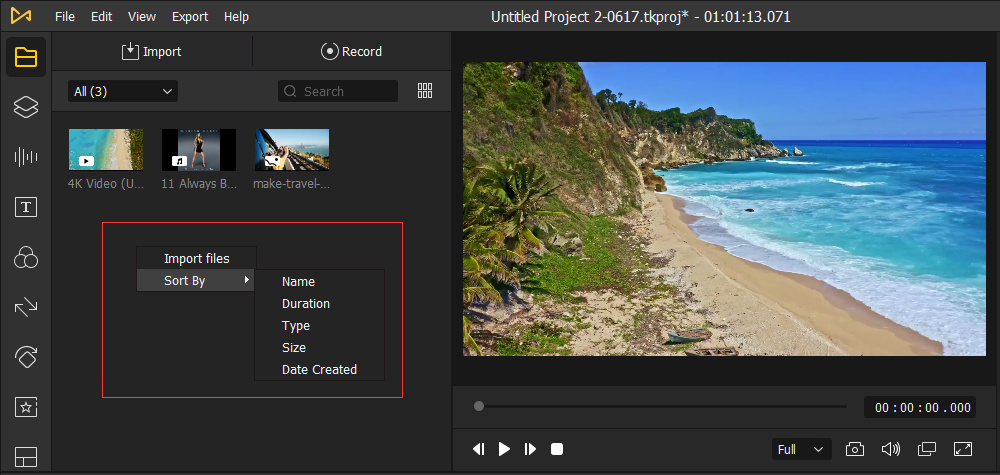This screenshot has height=475, width=1000.
Task: Select the 4K Video beach thumbnail
Action: tap(106, 150)
